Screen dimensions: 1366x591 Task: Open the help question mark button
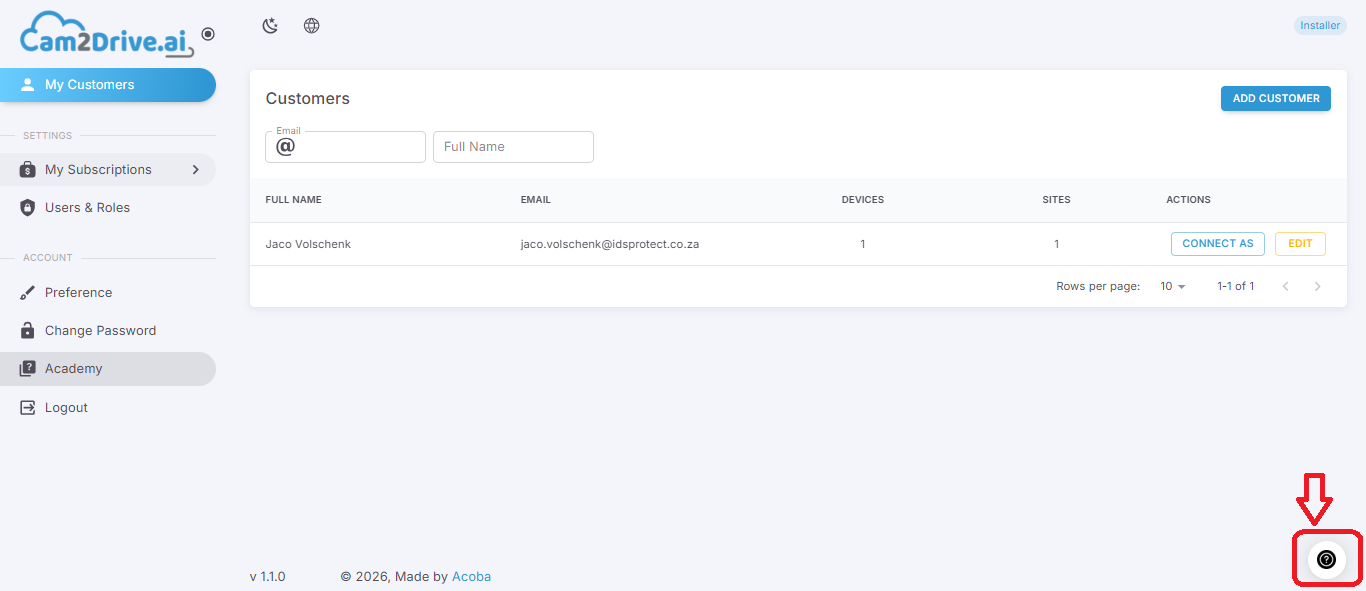click(1327, 560)
